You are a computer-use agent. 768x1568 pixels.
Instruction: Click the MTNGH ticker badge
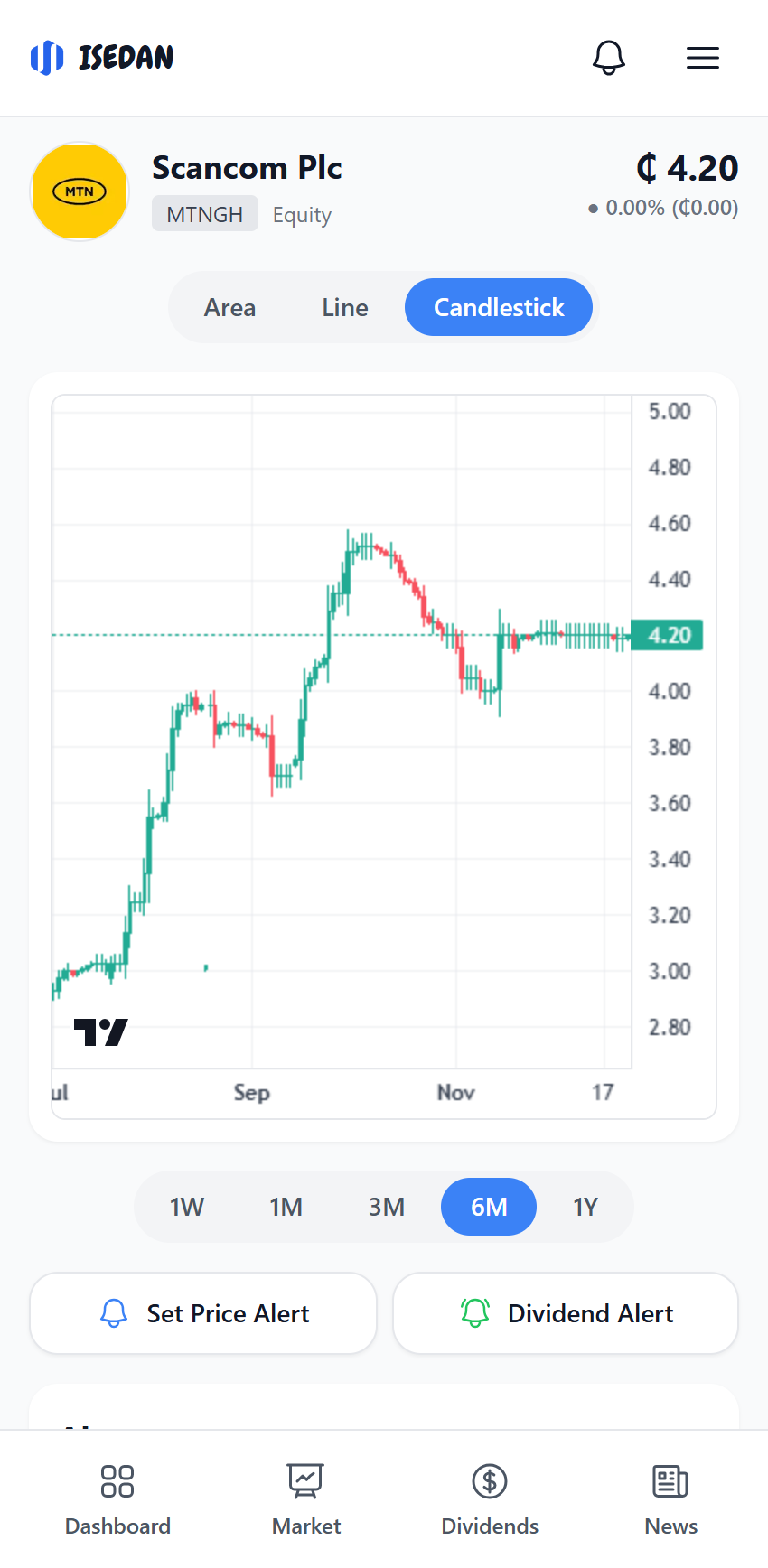[x=204, y=213]
